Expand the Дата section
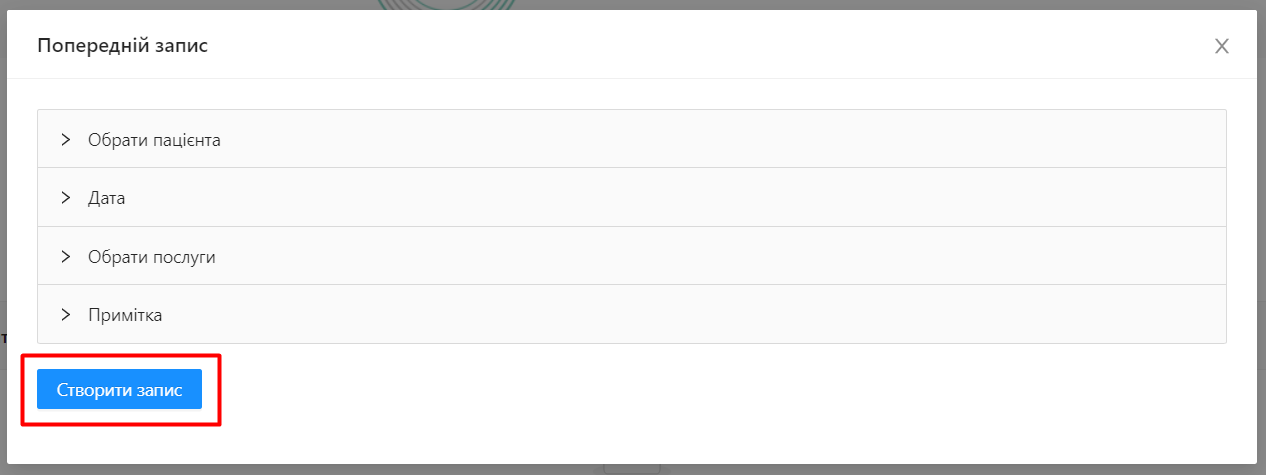This screenshot has width=1266, height=475. tap(106, 198)
